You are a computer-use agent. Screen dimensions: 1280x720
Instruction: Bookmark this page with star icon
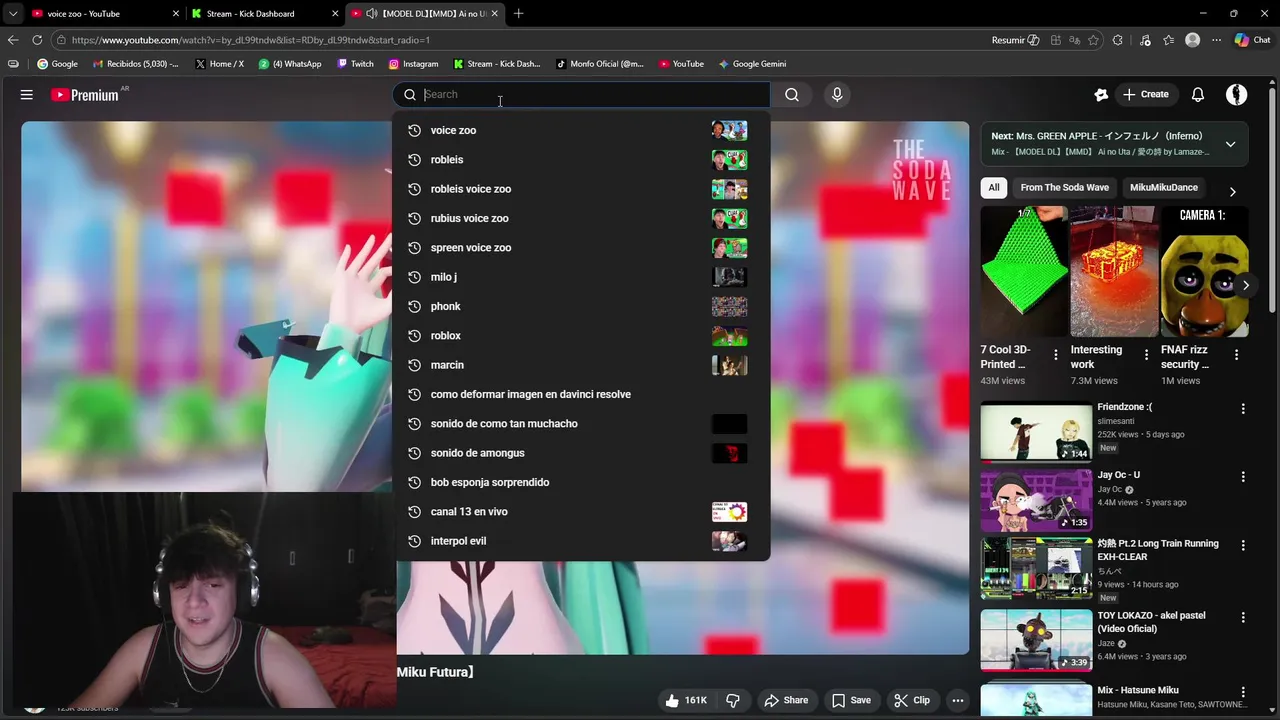(1093, 40)
